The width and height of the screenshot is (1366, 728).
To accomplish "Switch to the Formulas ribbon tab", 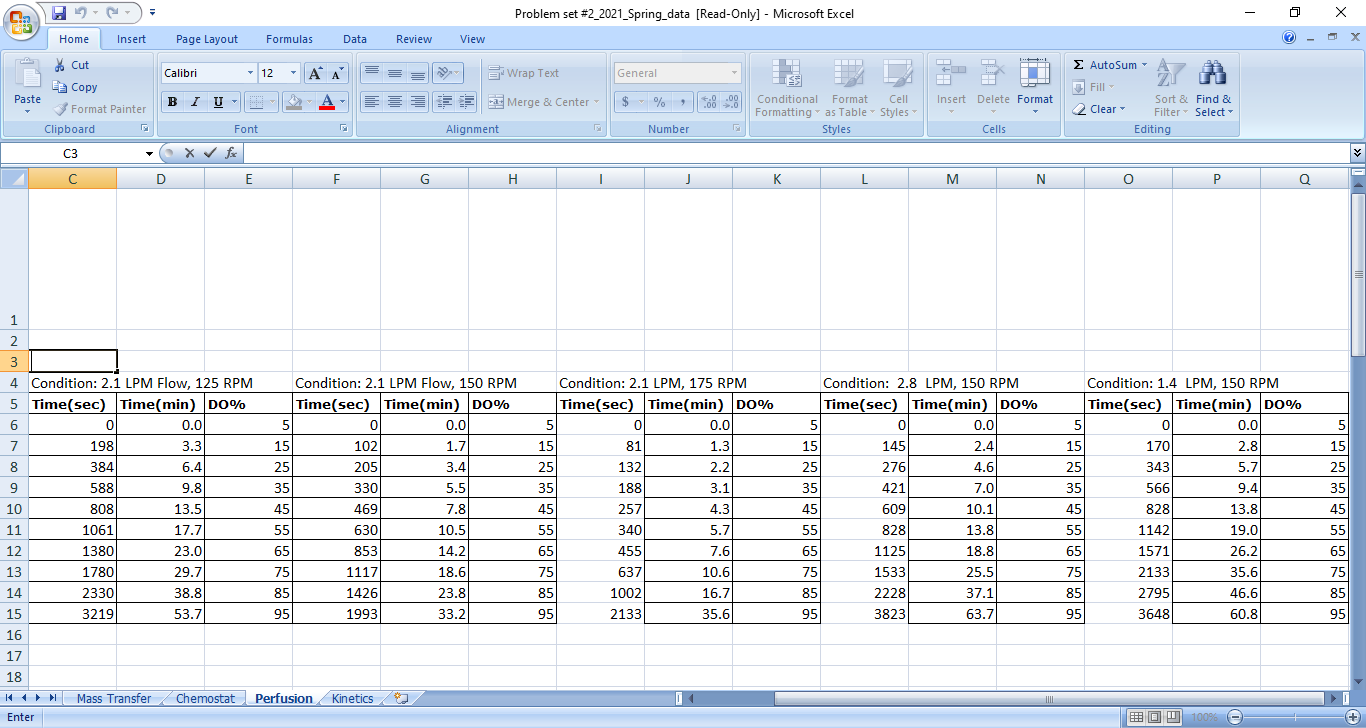I will click(x=289, y=39).
